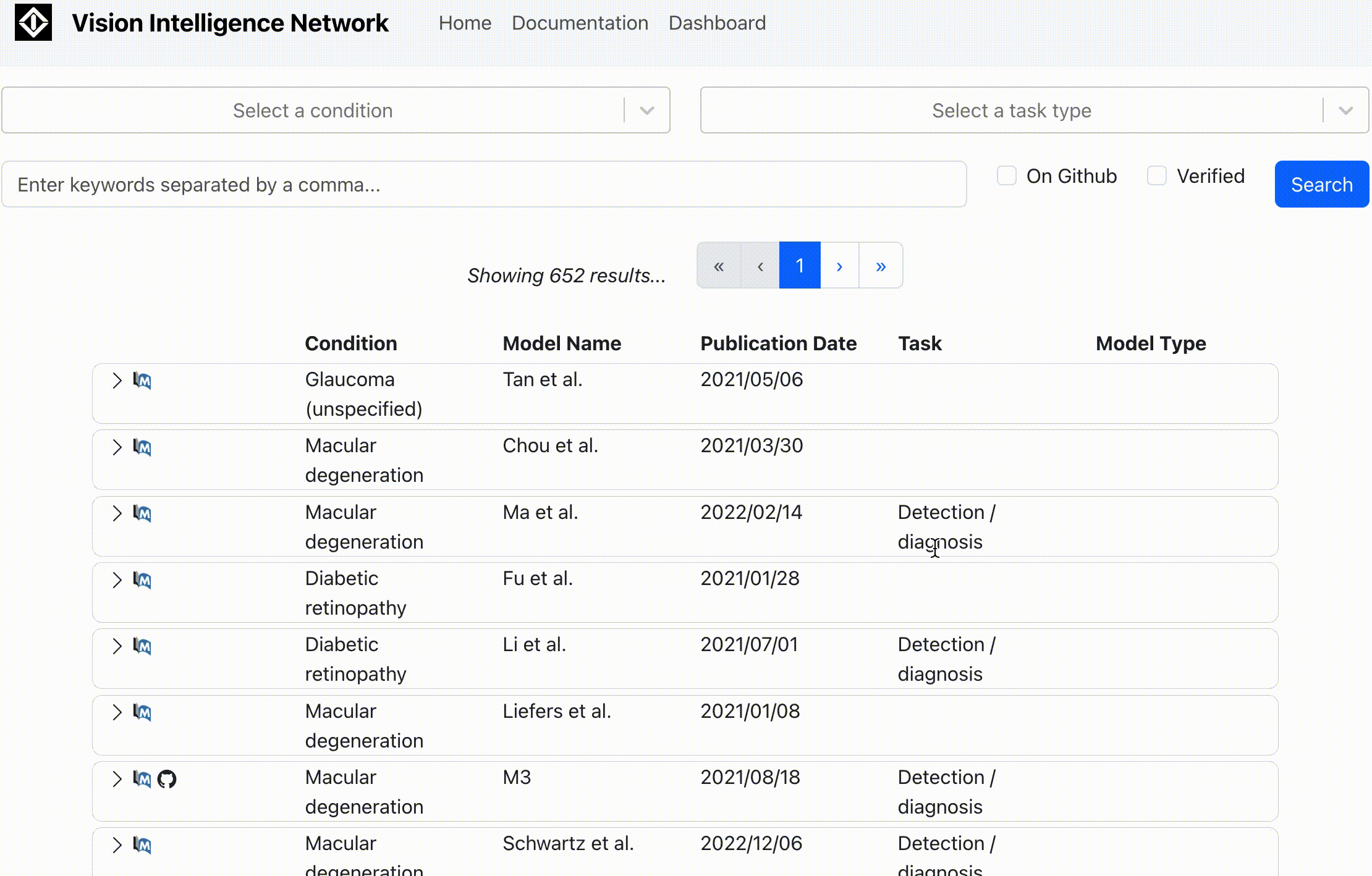1372x876 pixels.
Task: Open publication icon for Liefers et al.
Action: click(142, 712)
